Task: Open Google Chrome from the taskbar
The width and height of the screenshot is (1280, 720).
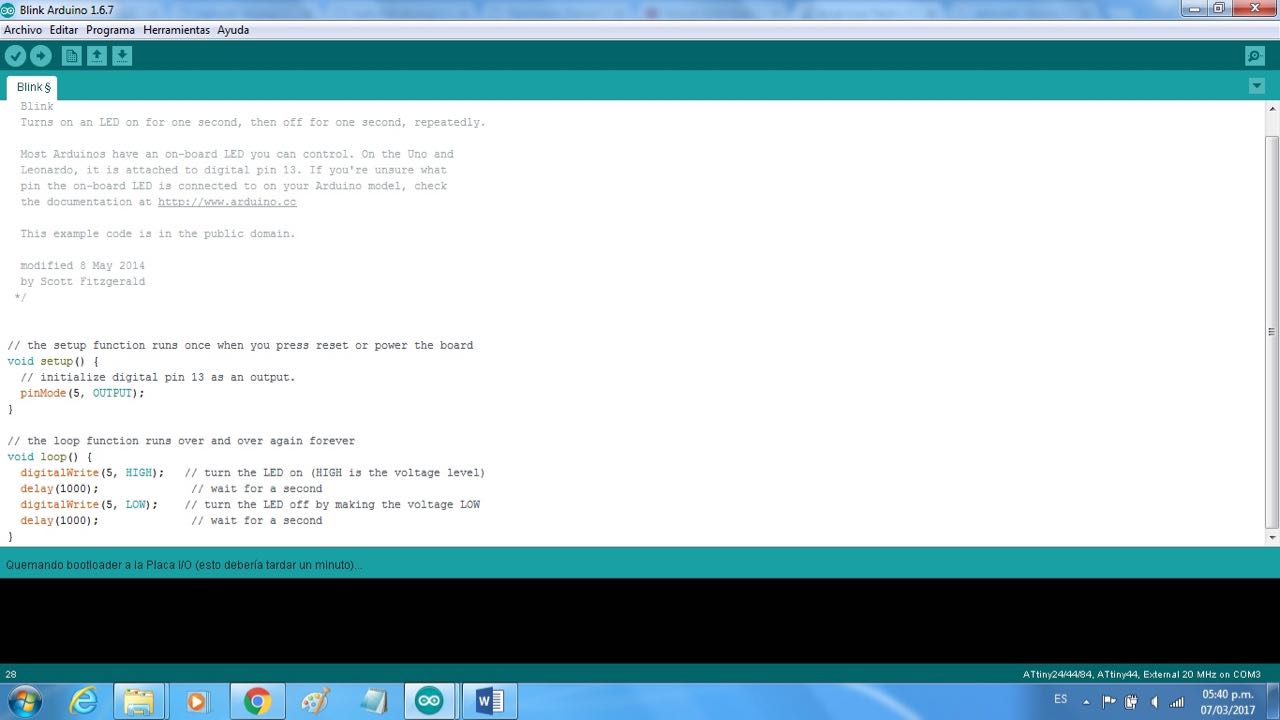Action: point(257,702)
